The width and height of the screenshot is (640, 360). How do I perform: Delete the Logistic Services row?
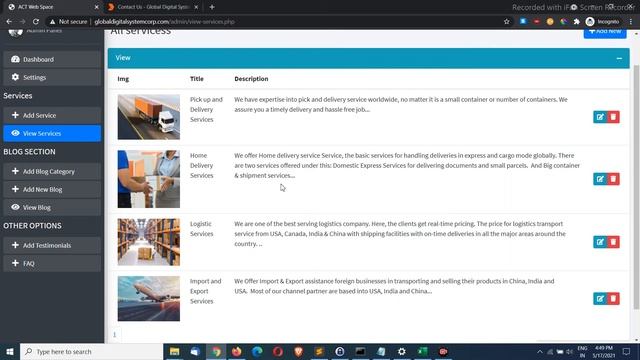[x=613, y=242]
